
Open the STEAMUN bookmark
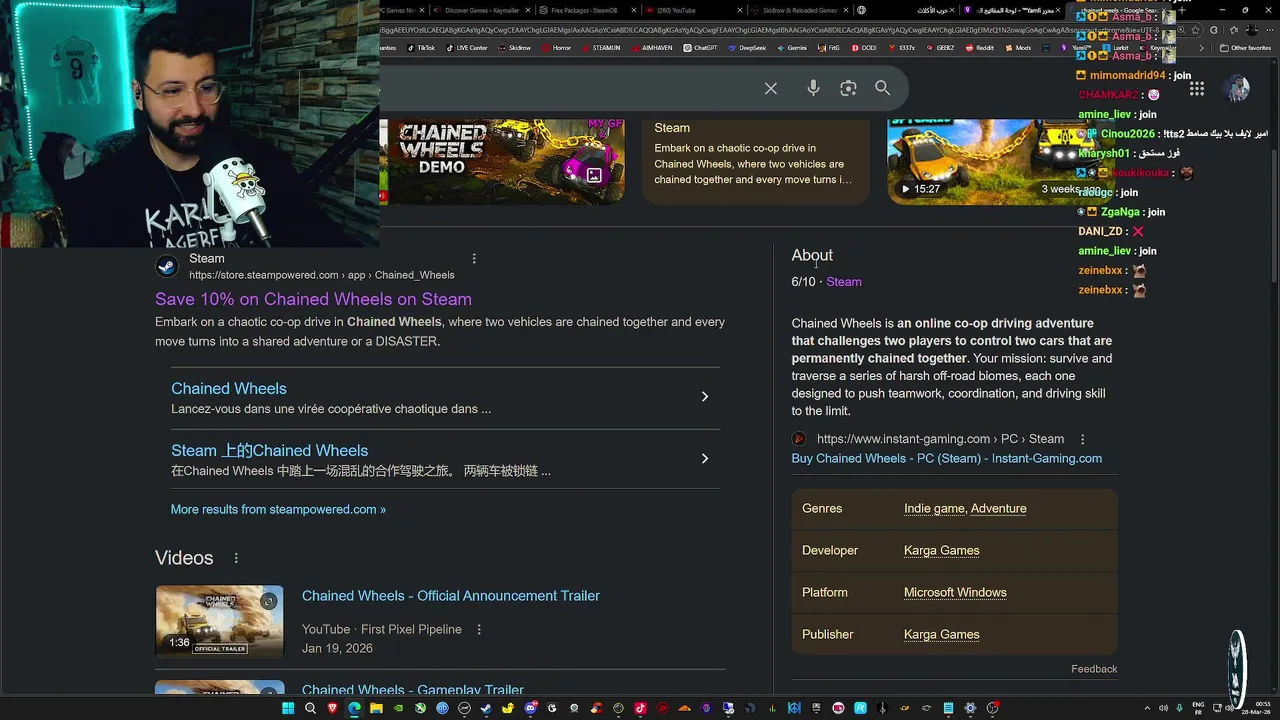tap(600, 48)
